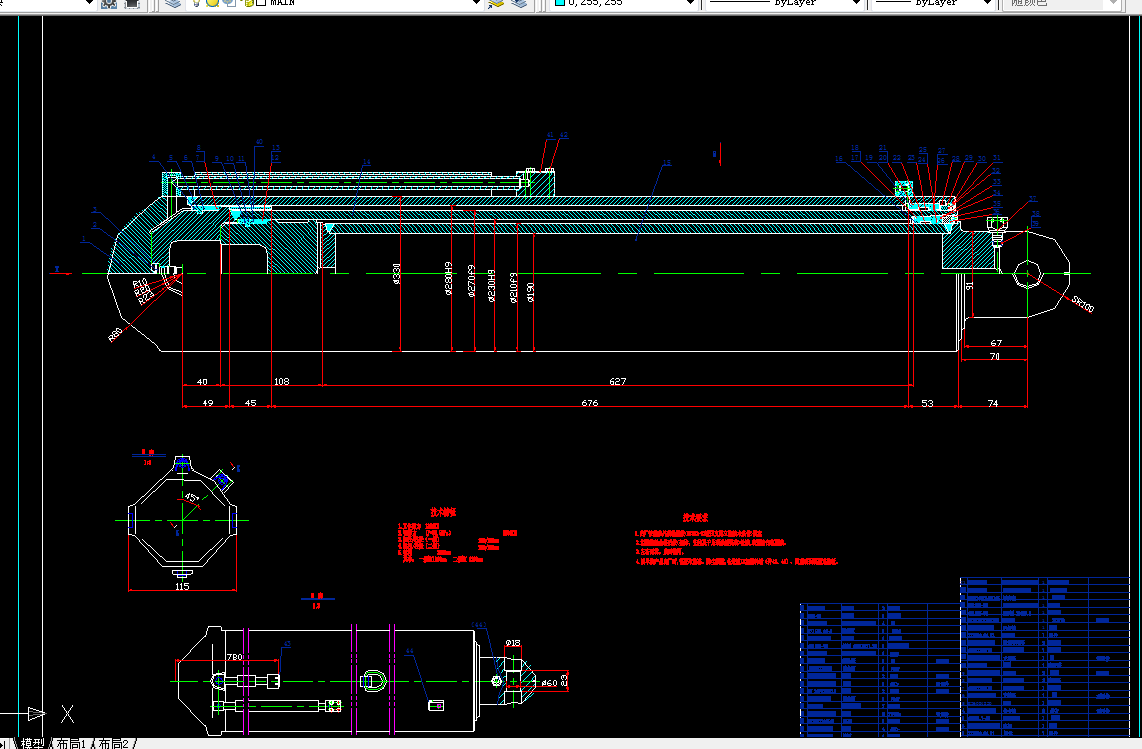
Task: Select the 91 vertical dimension
Action: [969, 286]
